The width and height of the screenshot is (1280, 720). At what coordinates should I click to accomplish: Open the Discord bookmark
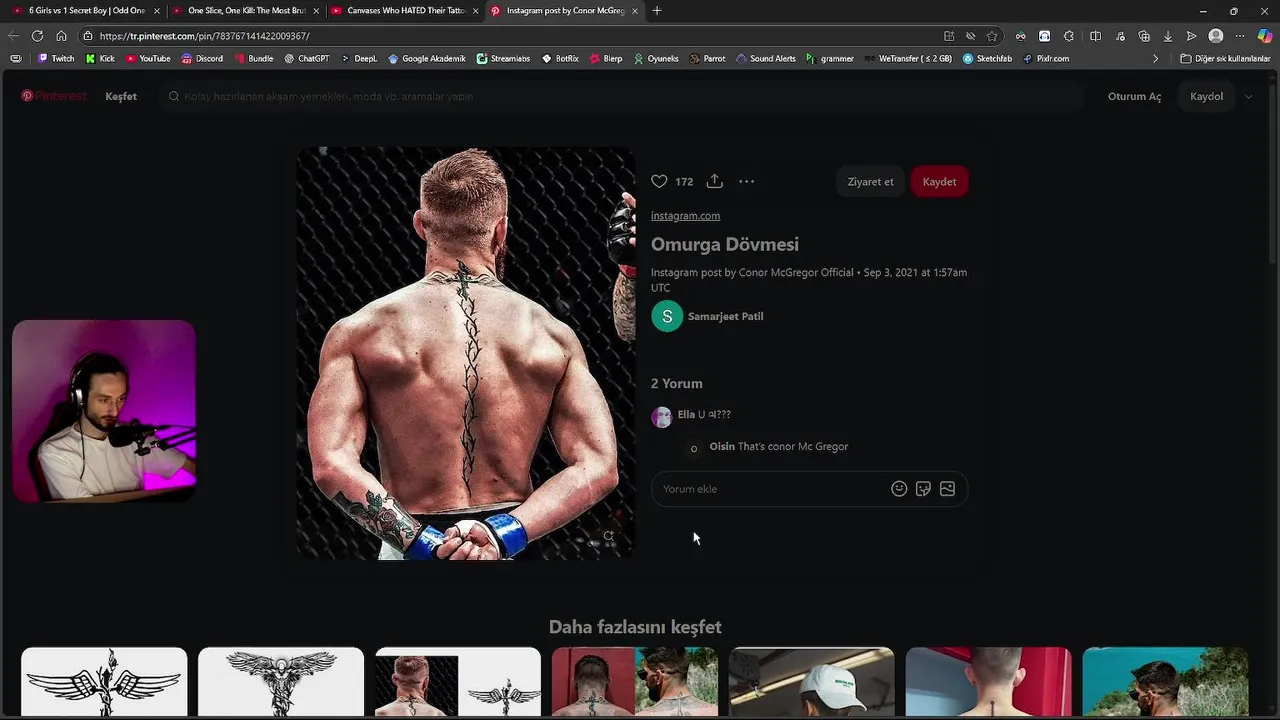click(x=202, y=59)
